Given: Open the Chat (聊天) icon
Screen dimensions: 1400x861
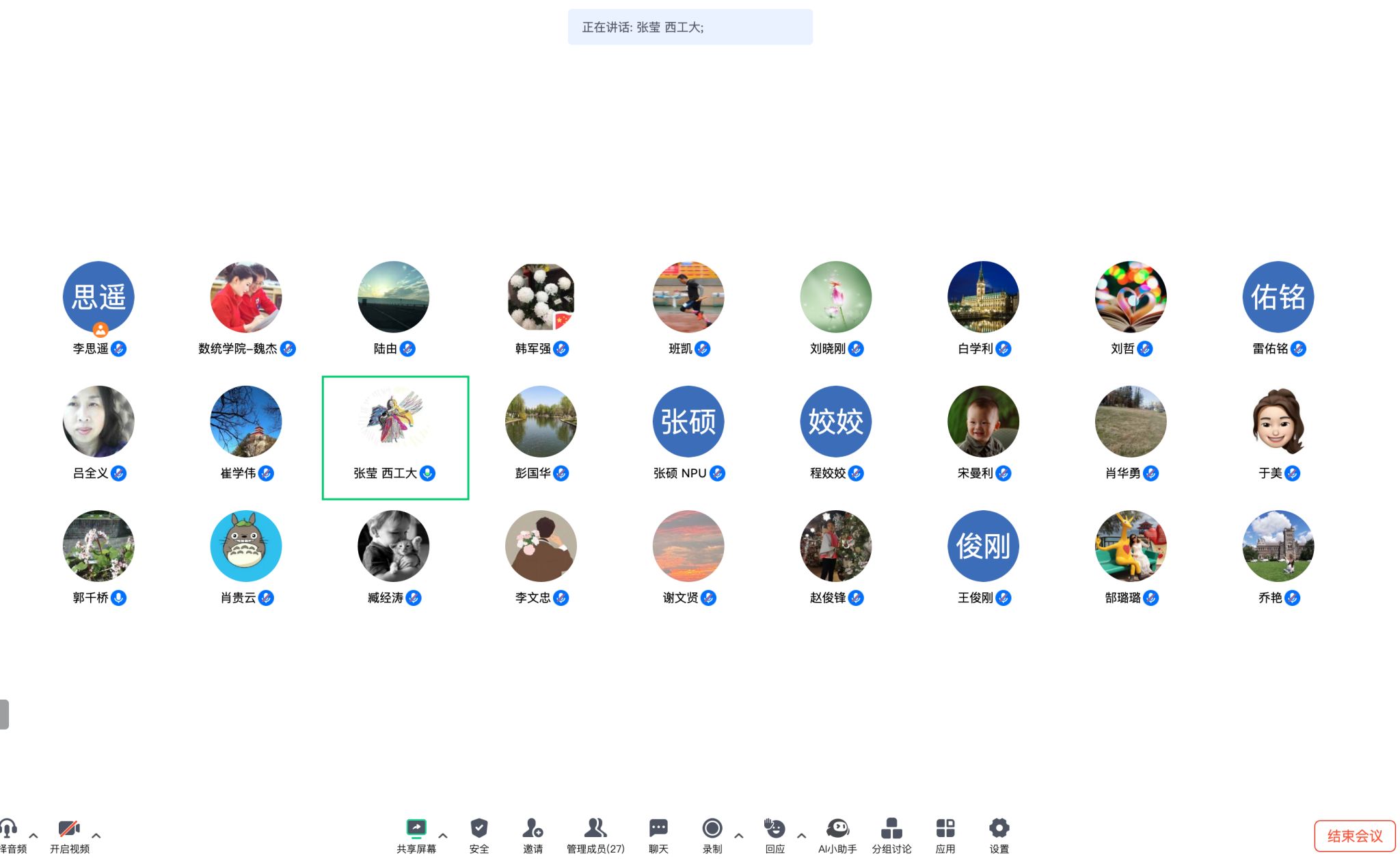Looking at the screenshot, I should point(658,829).
